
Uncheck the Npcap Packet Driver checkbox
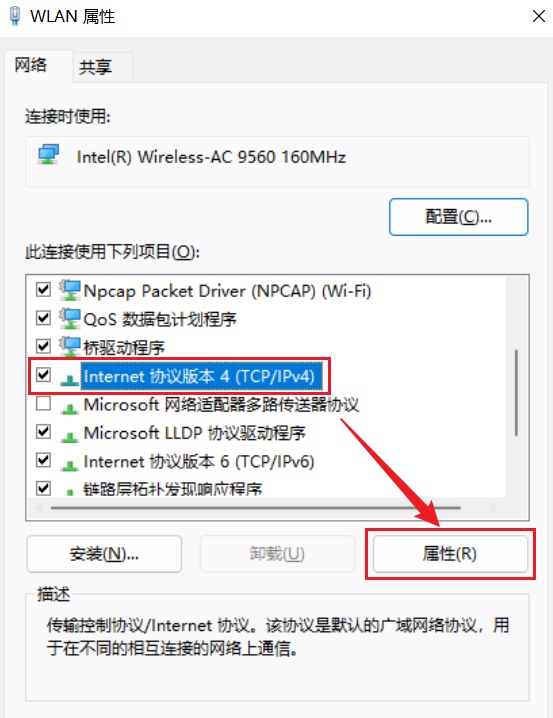click(43, 289)
